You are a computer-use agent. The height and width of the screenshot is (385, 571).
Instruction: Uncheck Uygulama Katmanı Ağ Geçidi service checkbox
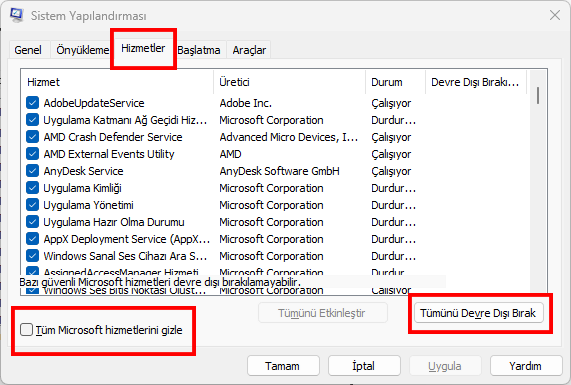(32, 120)
